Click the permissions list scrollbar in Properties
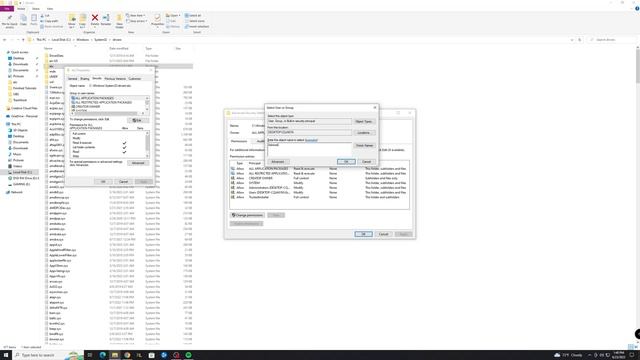Viewport: 640px width, 360px height. pyautogui.click(x=147, y=144)
